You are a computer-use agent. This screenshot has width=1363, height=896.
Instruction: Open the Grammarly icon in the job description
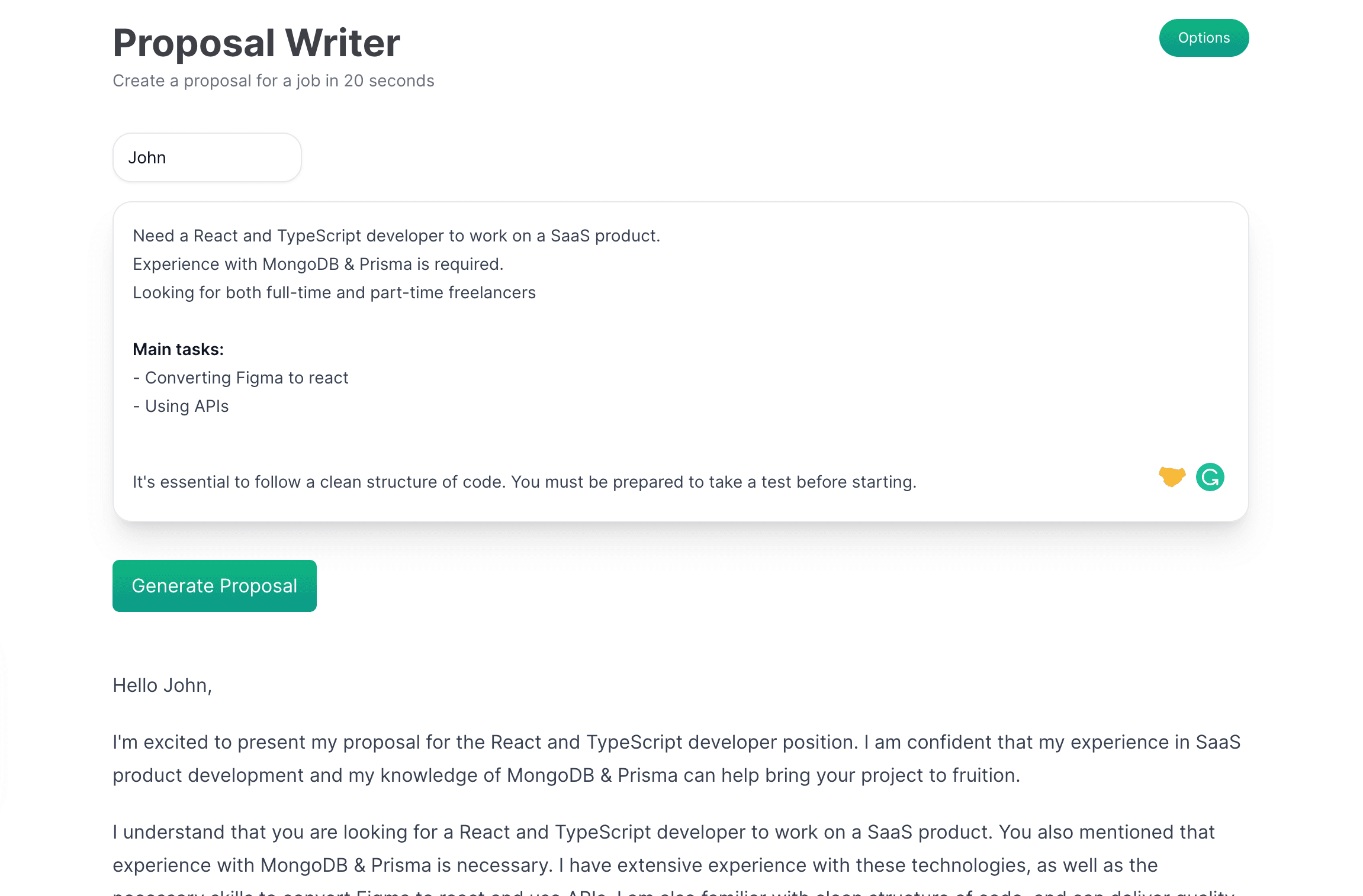tap(1210, 477)
